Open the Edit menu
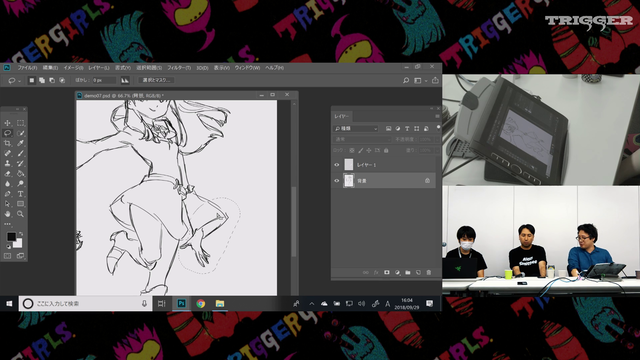This screenshot has width=640, height=360. click(x=50, y=68)
